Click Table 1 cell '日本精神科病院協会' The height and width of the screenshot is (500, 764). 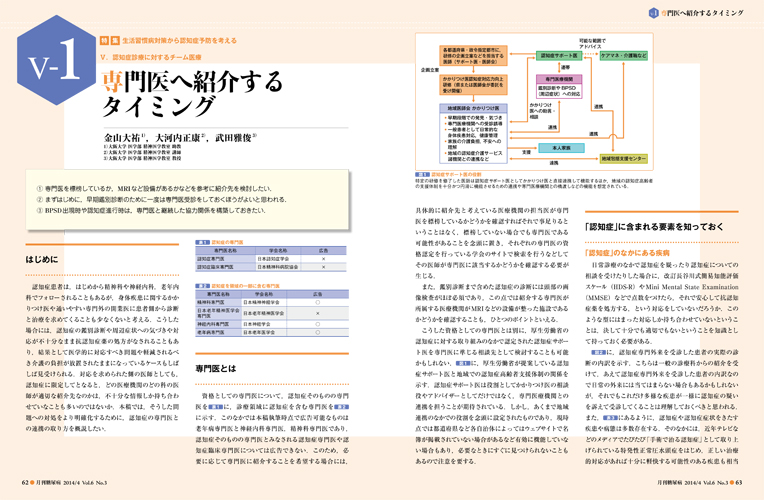pos(277,267)
